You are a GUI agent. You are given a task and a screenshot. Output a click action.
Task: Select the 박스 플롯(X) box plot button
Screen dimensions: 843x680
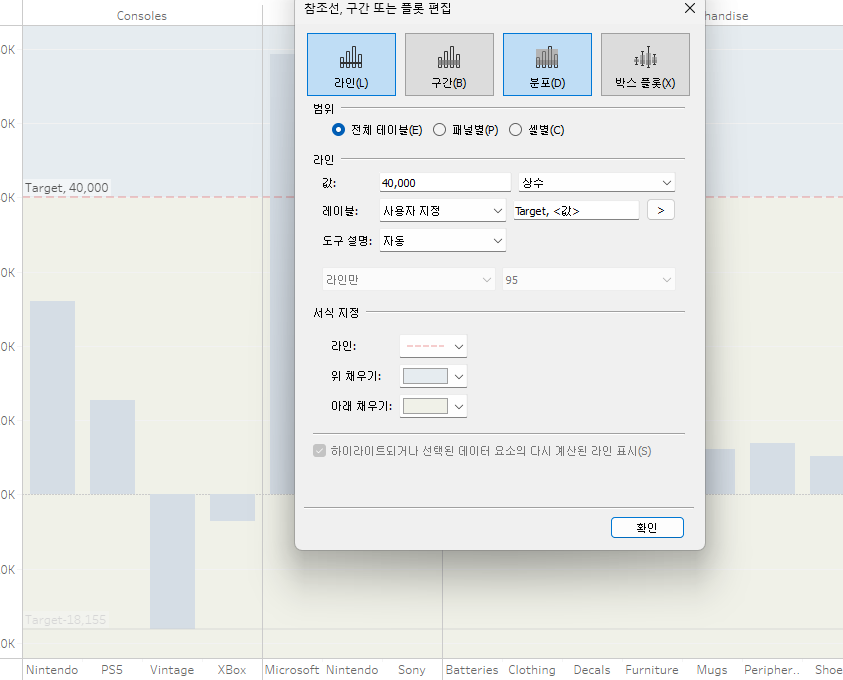point(645,65)
